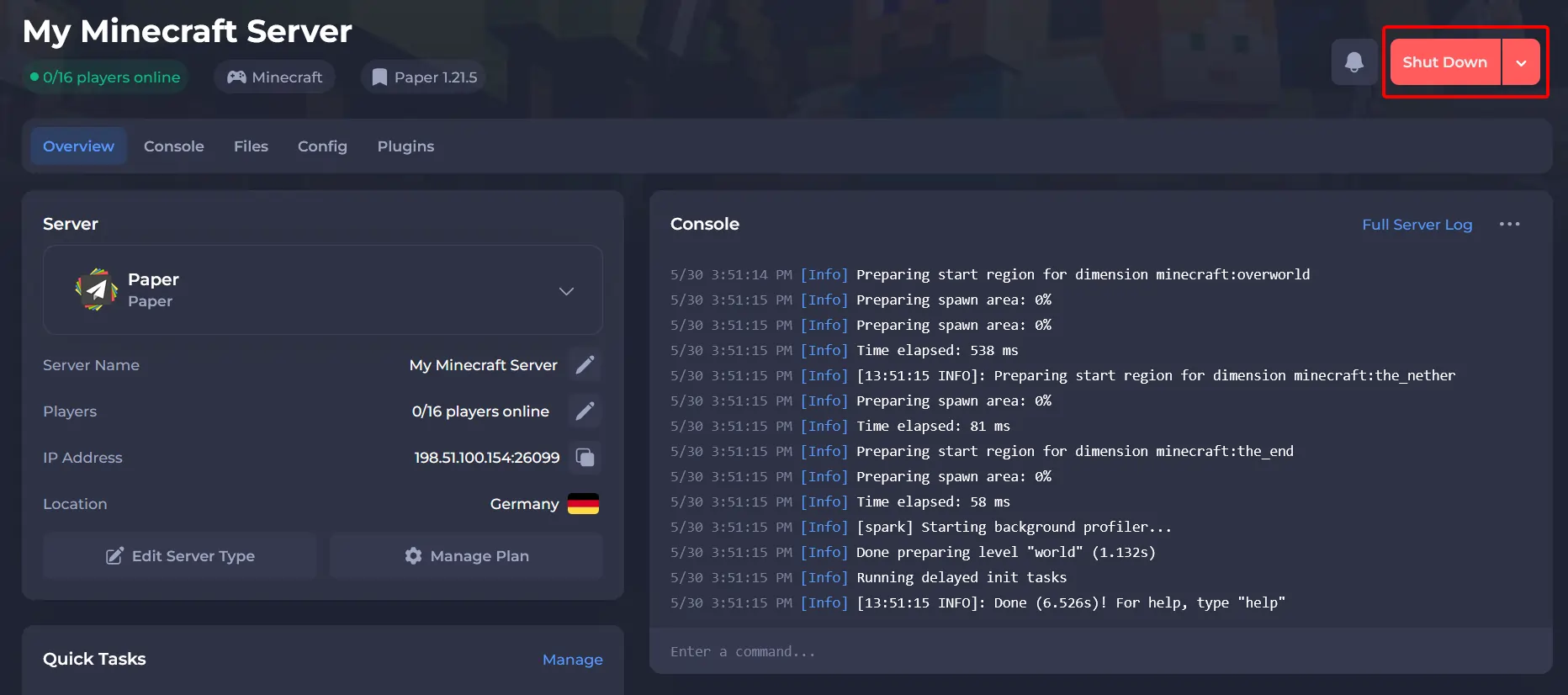The height and width of the screenshot is (695, 1568).
Task: Click the Paper 1.21.5 version badge
Action: pos(424,77)
